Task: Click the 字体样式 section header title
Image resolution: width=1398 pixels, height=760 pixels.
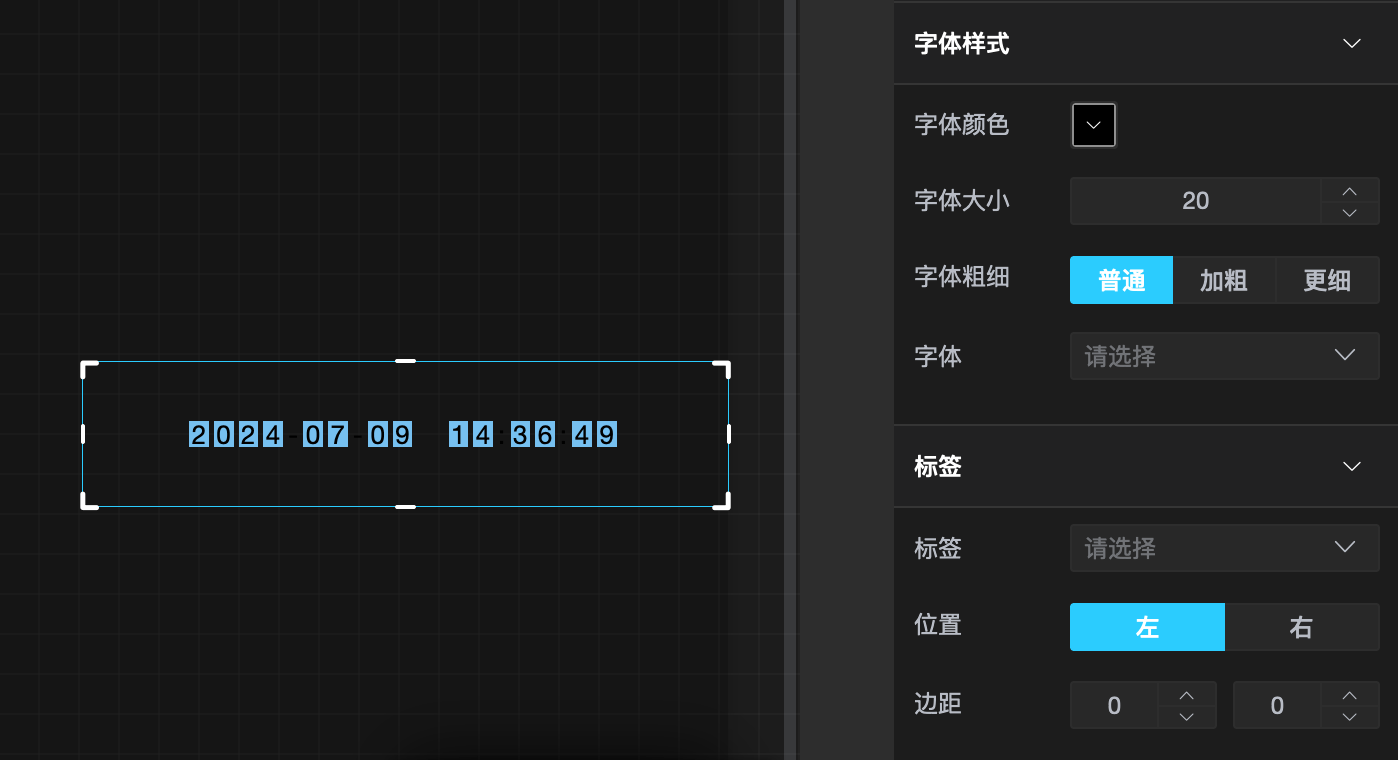Action: tap(961, 43)
